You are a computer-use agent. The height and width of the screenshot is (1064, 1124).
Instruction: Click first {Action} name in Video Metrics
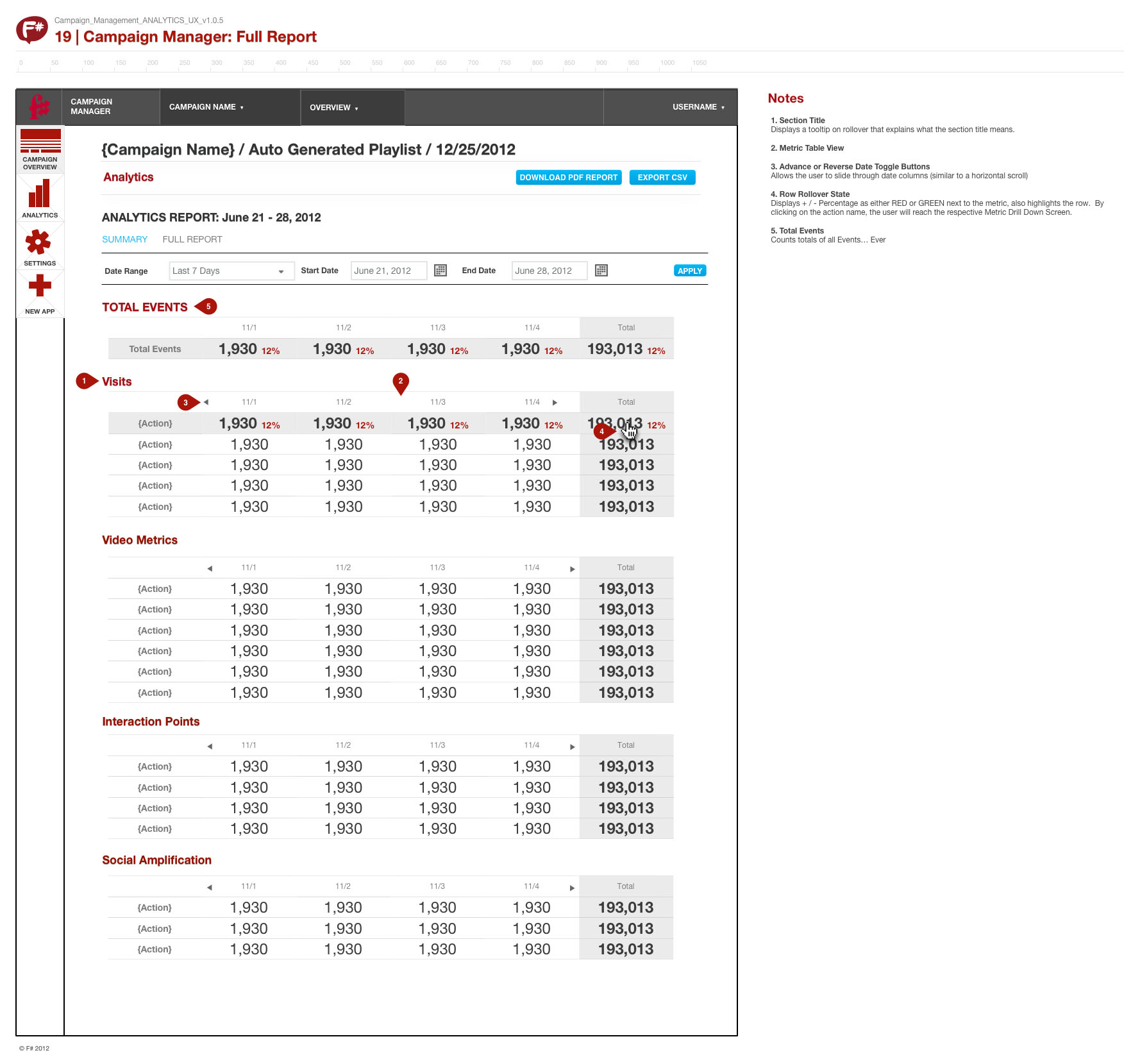tap(155, 589)
